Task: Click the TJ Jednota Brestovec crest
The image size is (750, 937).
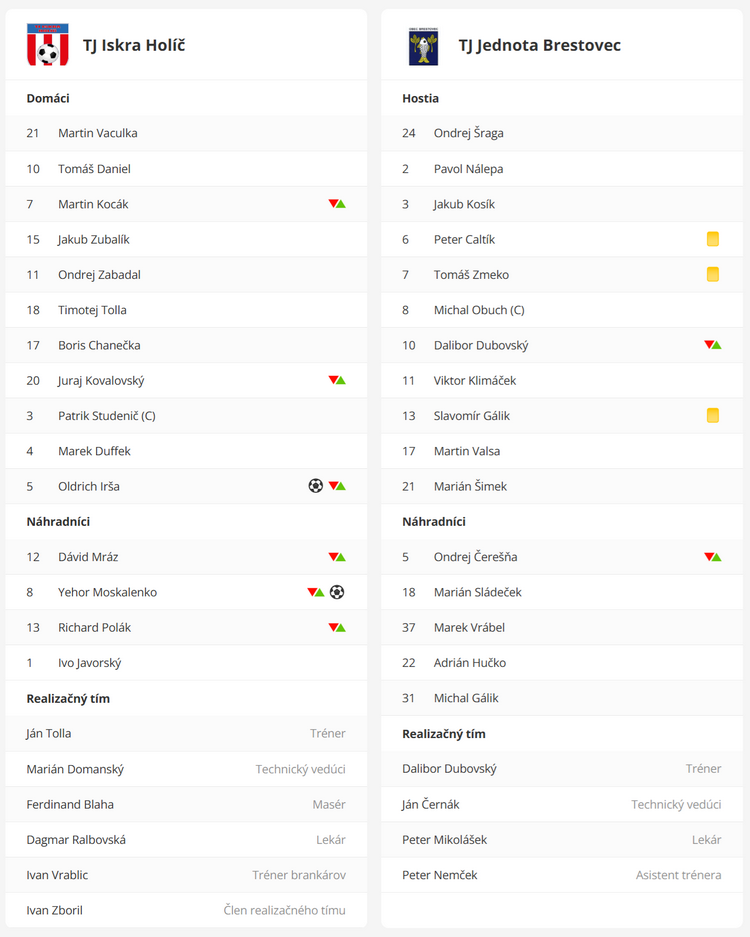Action: (423, 46)
